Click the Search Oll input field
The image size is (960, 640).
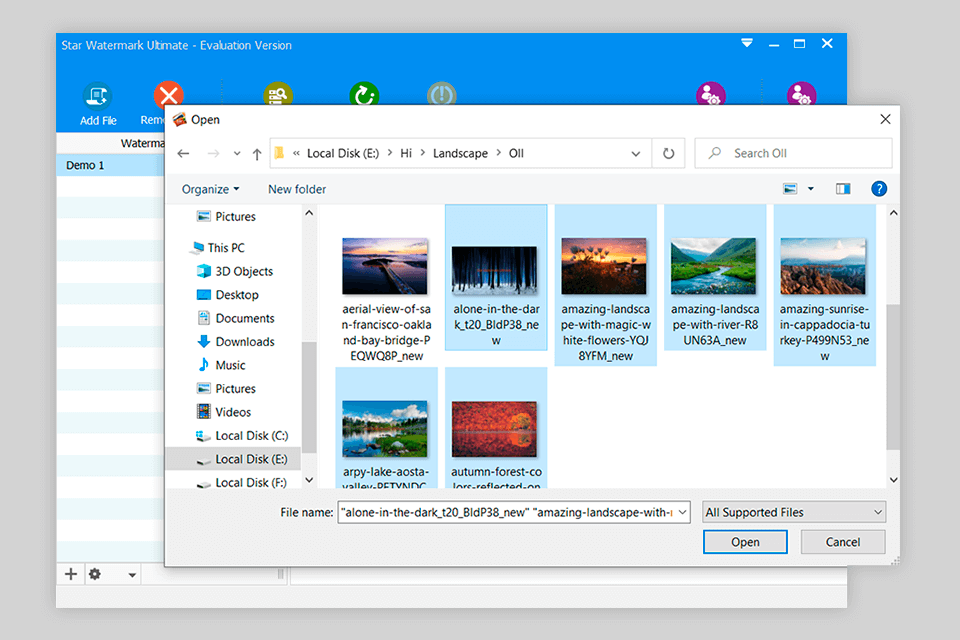pyautogui.click(x=793, y=153)
